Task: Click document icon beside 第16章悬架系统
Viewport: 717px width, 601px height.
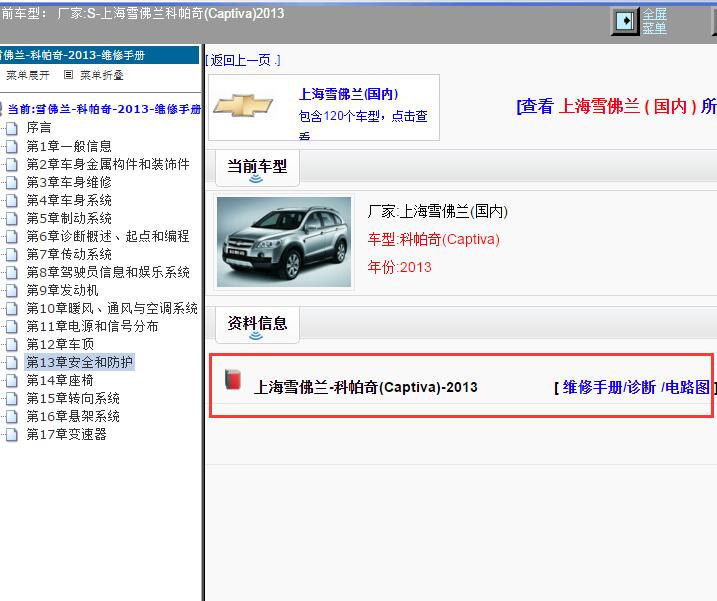Action: (12, 417)
